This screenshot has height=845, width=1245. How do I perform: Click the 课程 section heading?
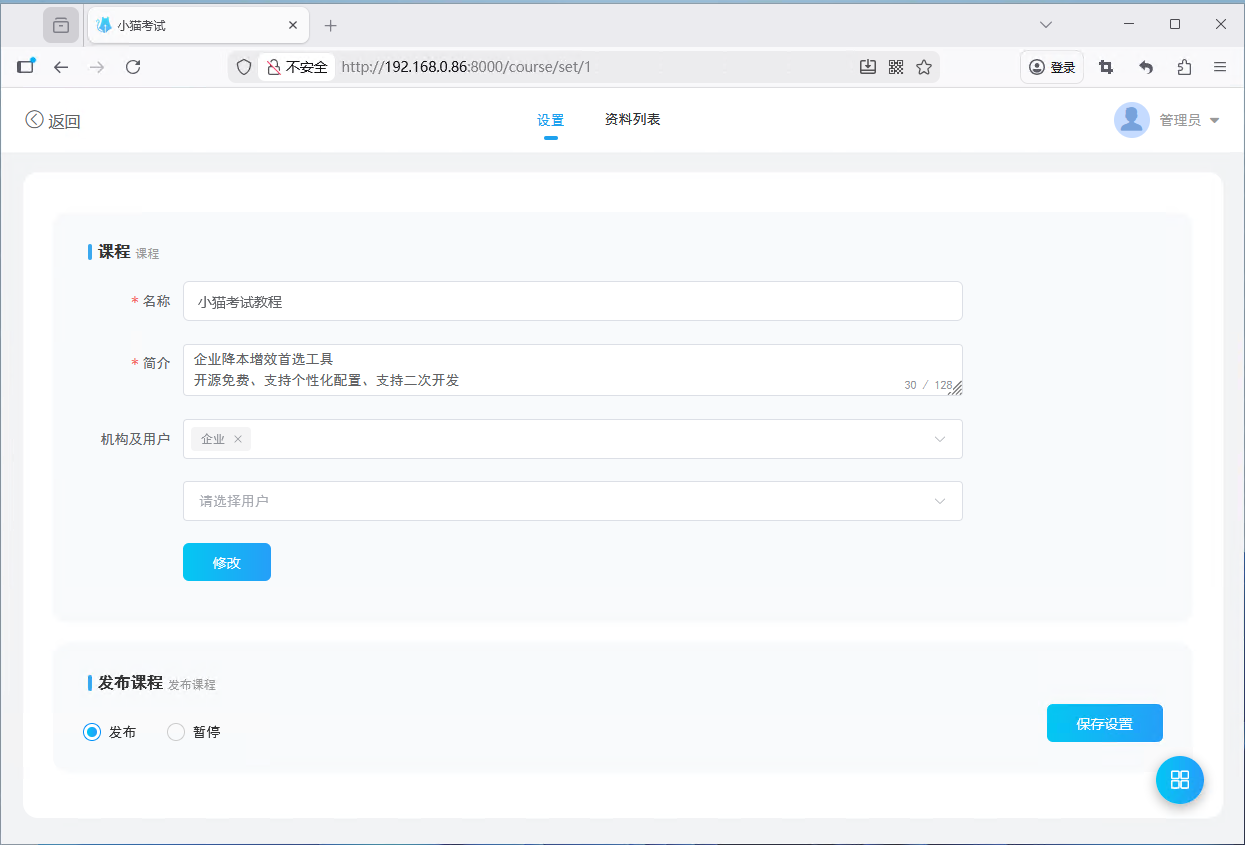pyautogui.click(x=114, y=252)
